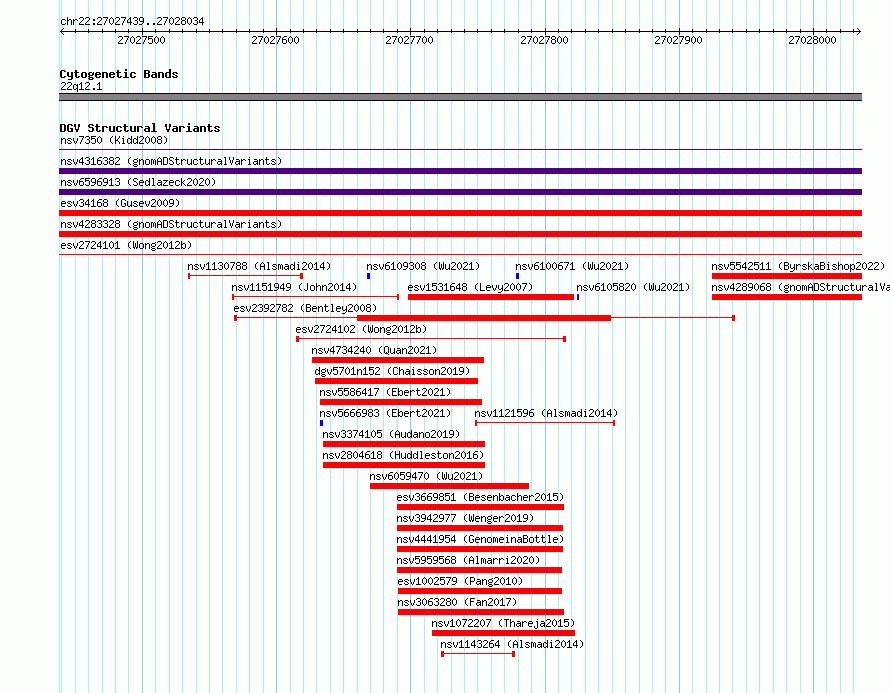Select the nsv4316382 gnomAD purple variant bar
This screenshot has width=890, height=693.
click(x=460, y=171)
